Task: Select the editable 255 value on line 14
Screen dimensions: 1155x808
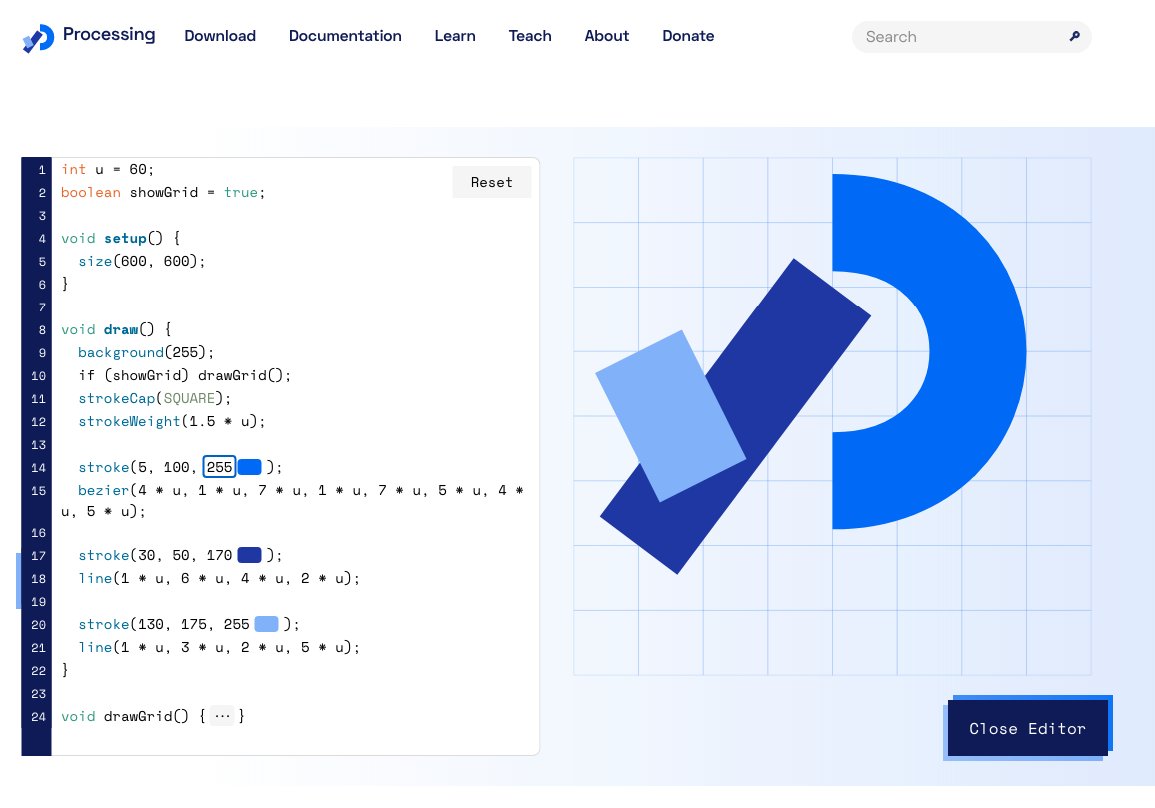Action: [x=219, y=467]
